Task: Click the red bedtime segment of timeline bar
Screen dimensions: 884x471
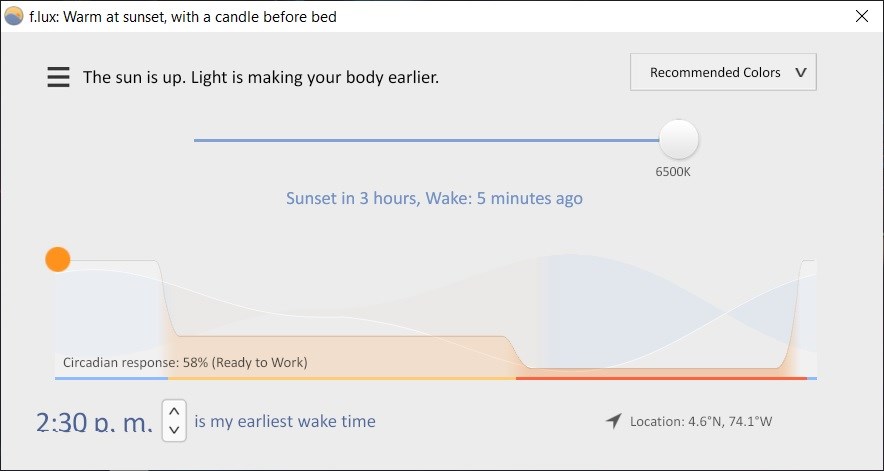Action: (x=661, y=378)
